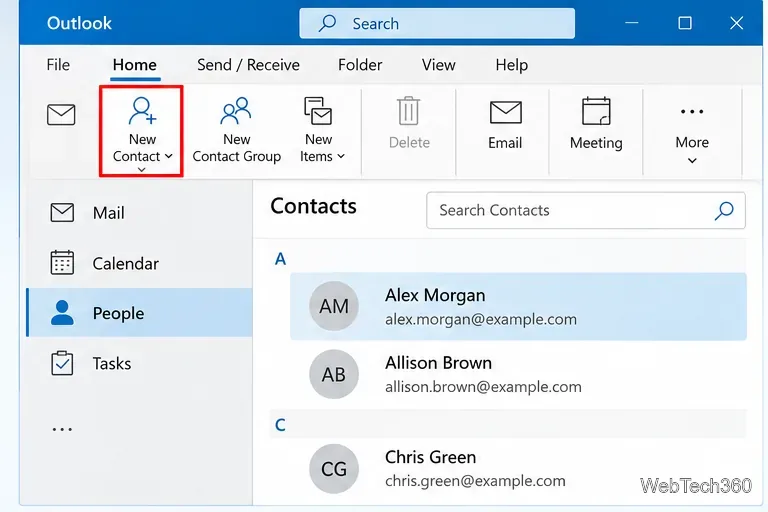Screen dimensions: 768x512
Task: Close the Outlook window
Action: click(x=736, y=23)
